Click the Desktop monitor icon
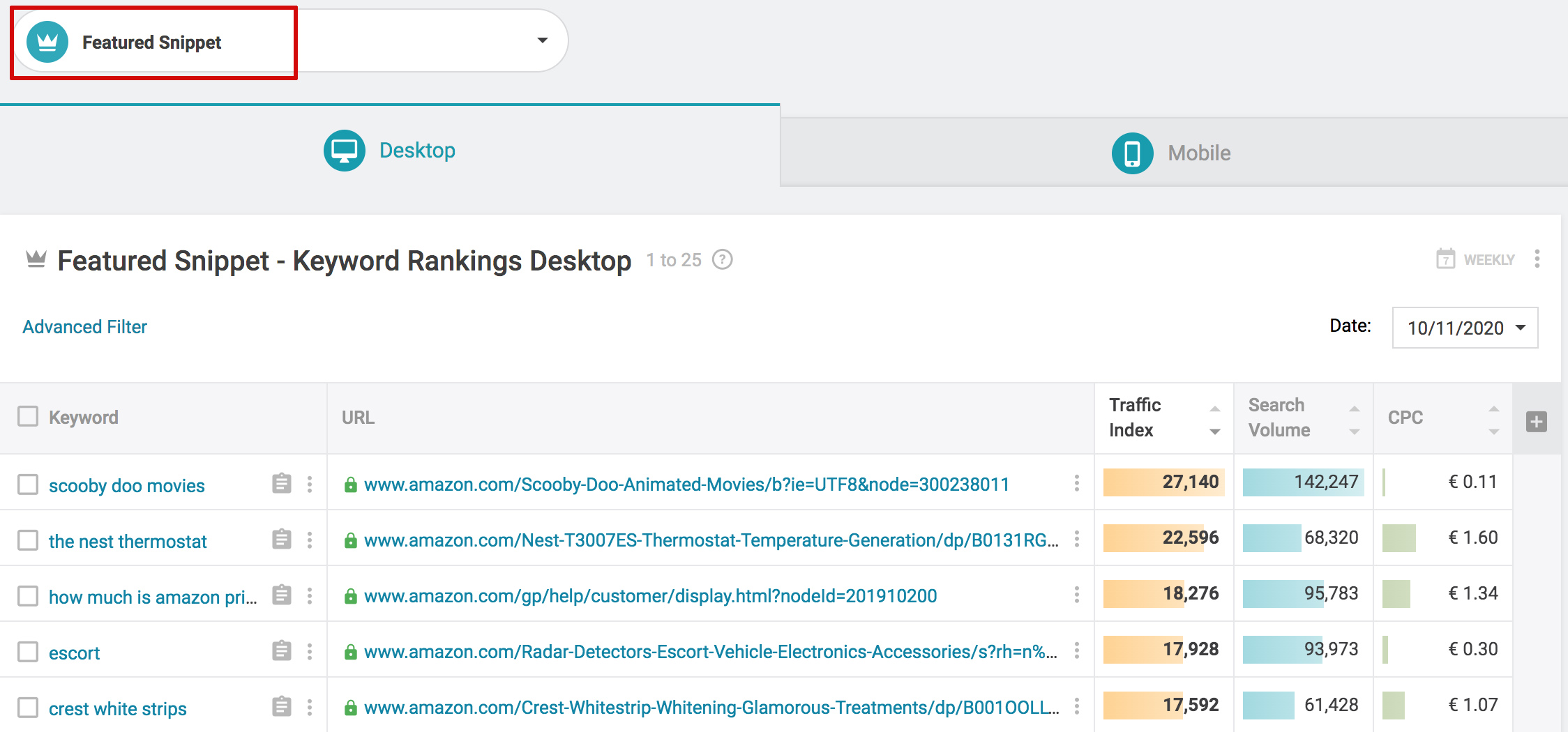This screenshot has width=1568, height=732. coord(344,151)
